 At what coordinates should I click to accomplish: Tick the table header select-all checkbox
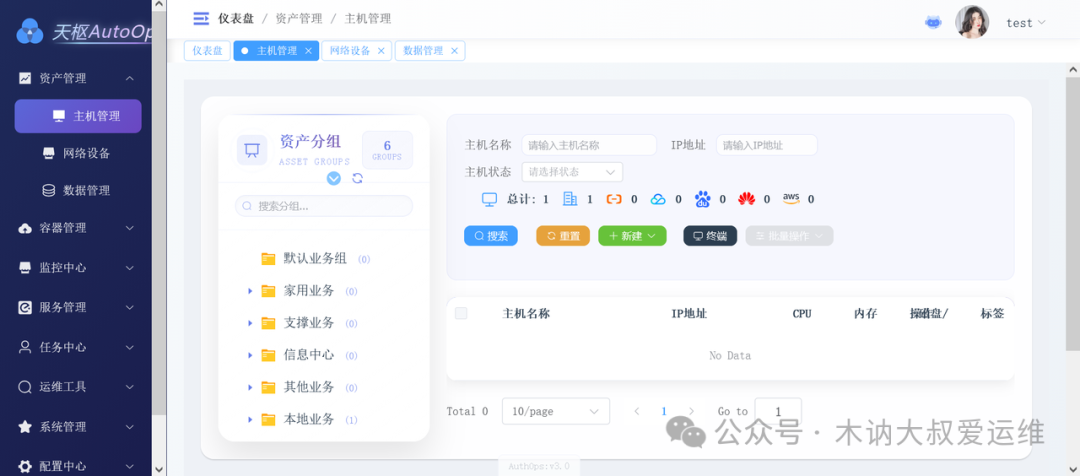click(x=461, y=313)
